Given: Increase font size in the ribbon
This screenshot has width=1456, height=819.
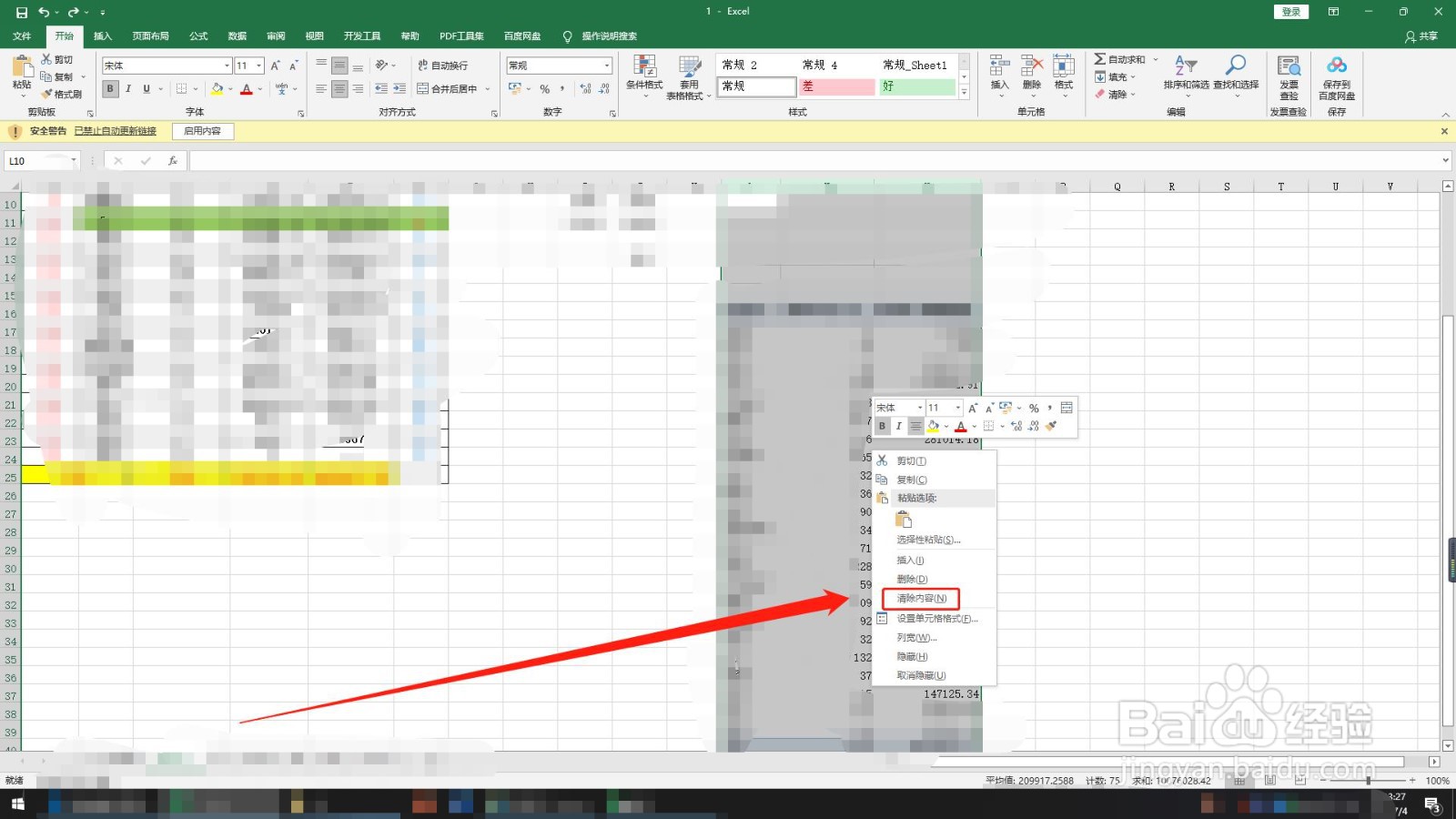Looking at the screenshot, I should tap(276, 66).
